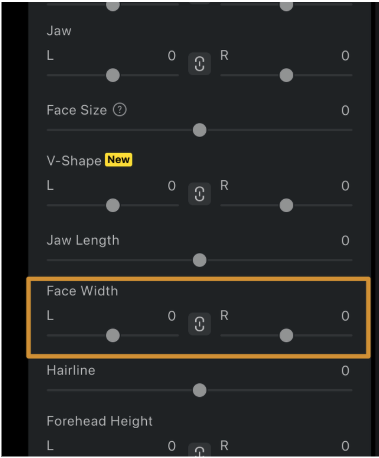Toggle the Face Width left-right link icon

(199, 324)
